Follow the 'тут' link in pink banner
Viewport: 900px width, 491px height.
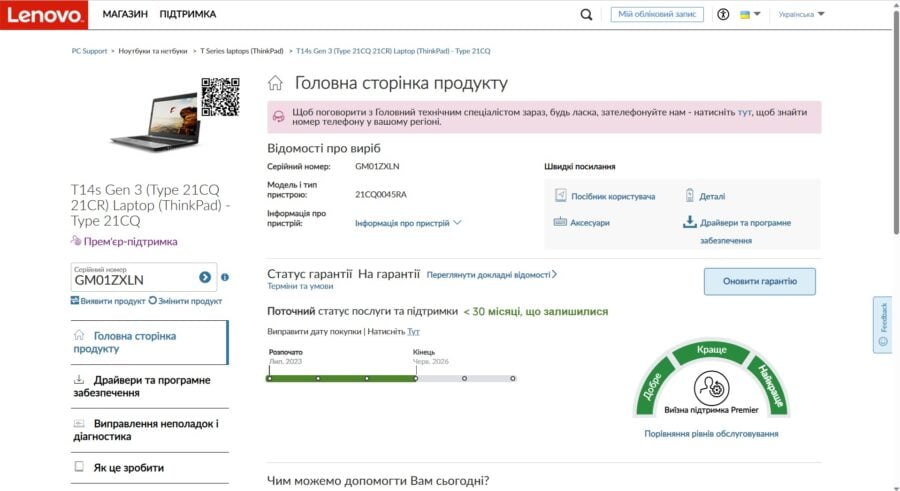[744, 113]
